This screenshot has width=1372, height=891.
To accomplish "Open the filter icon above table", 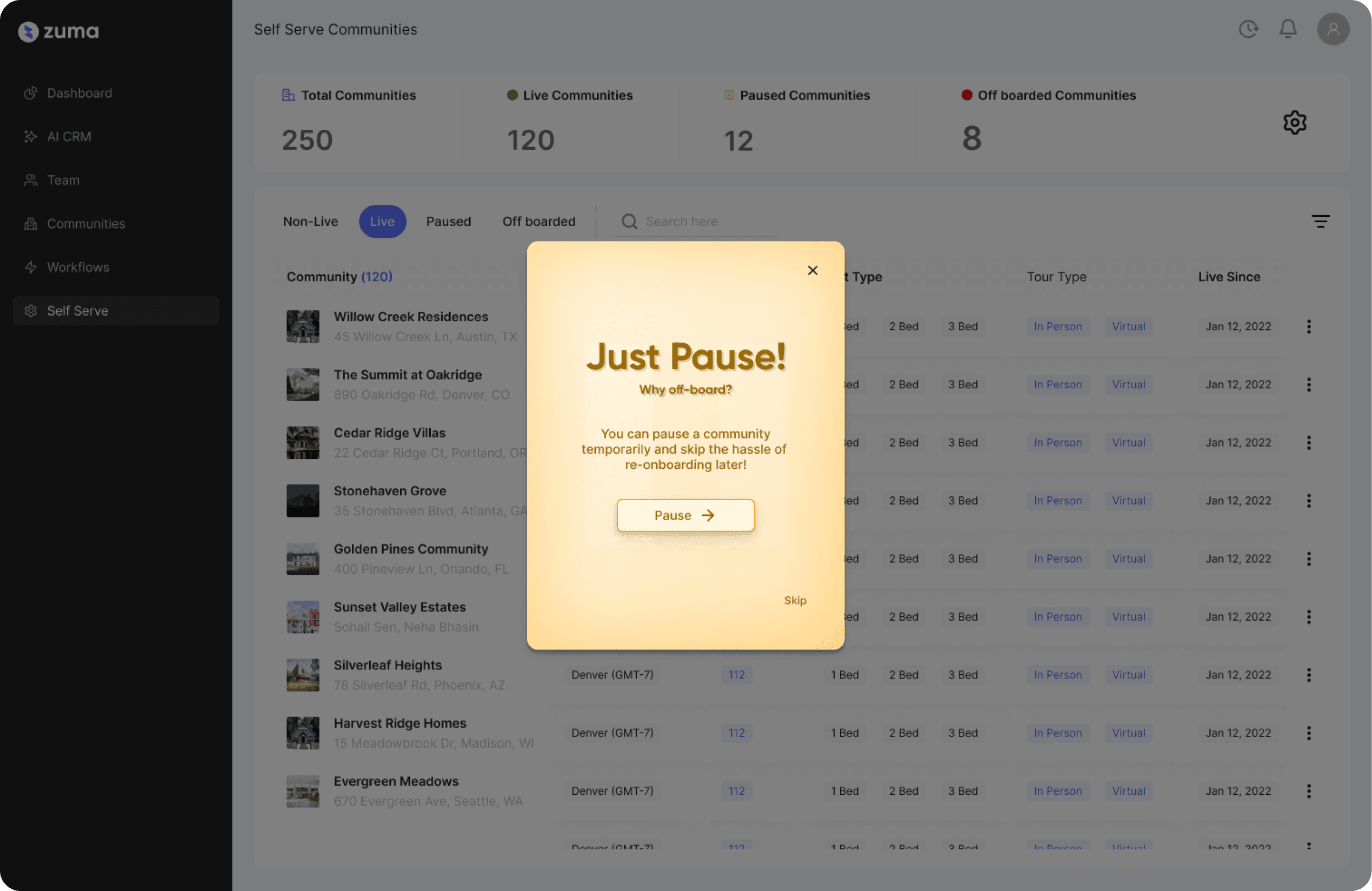I will pyautogui.click(x=1320, y=222).
